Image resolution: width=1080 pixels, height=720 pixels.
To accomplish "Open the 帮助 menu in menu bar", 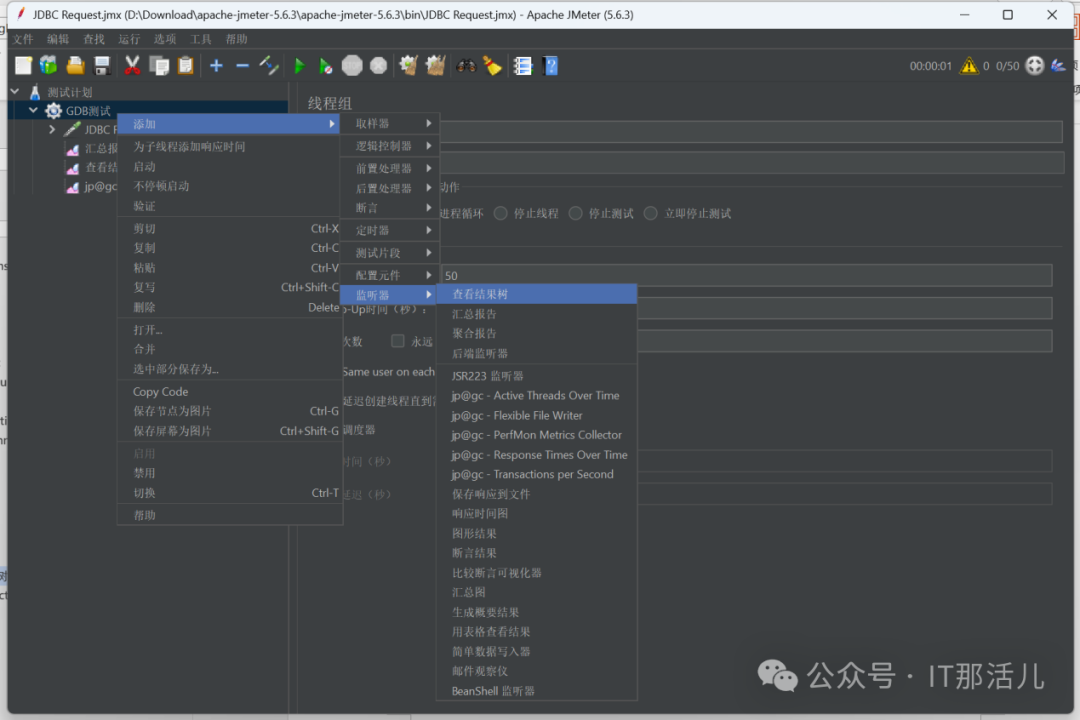I will click(x=236, y=39).
